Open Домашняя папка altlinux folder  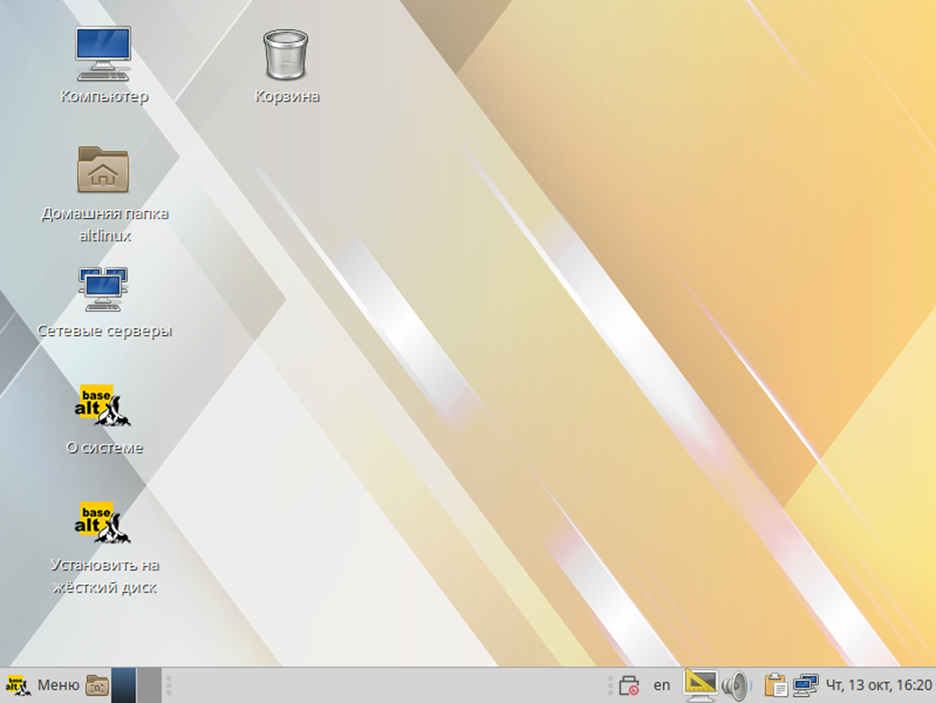[x=103, y=170]
